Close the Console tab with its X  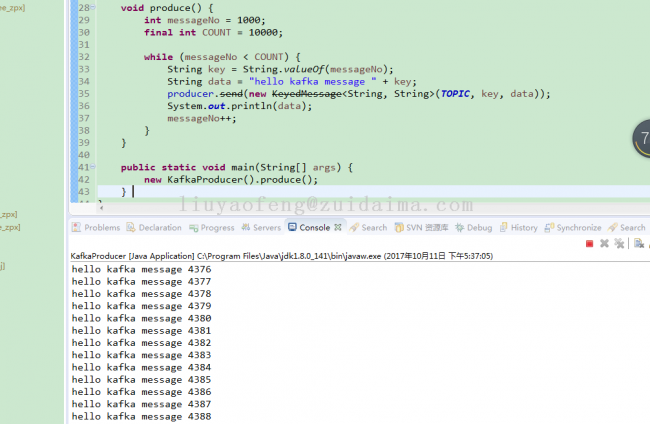[x=338, y=227]
